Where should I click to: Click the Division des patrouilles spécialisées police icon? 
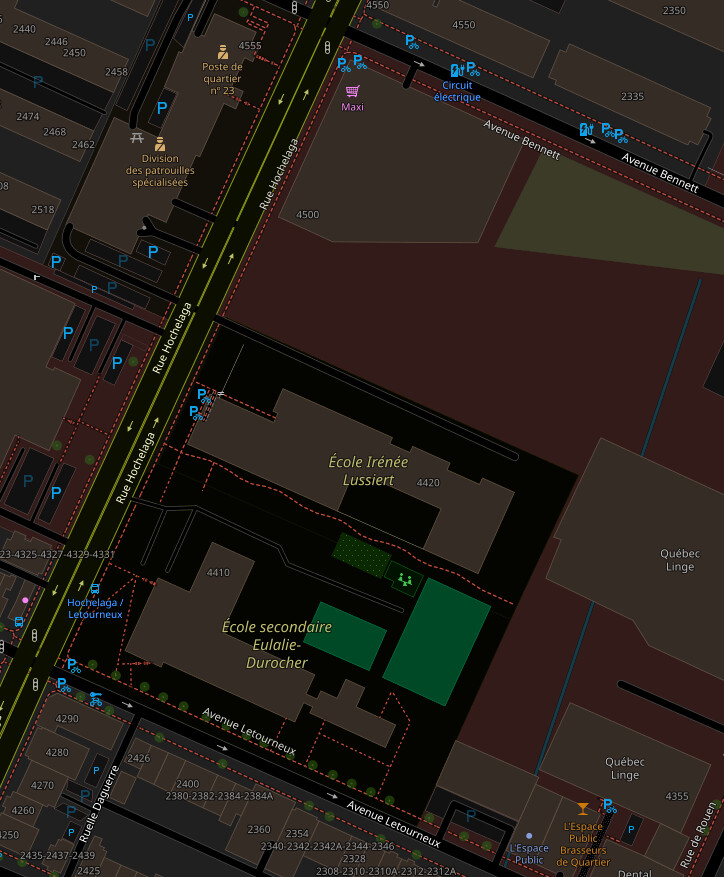[x=160, y=144]
